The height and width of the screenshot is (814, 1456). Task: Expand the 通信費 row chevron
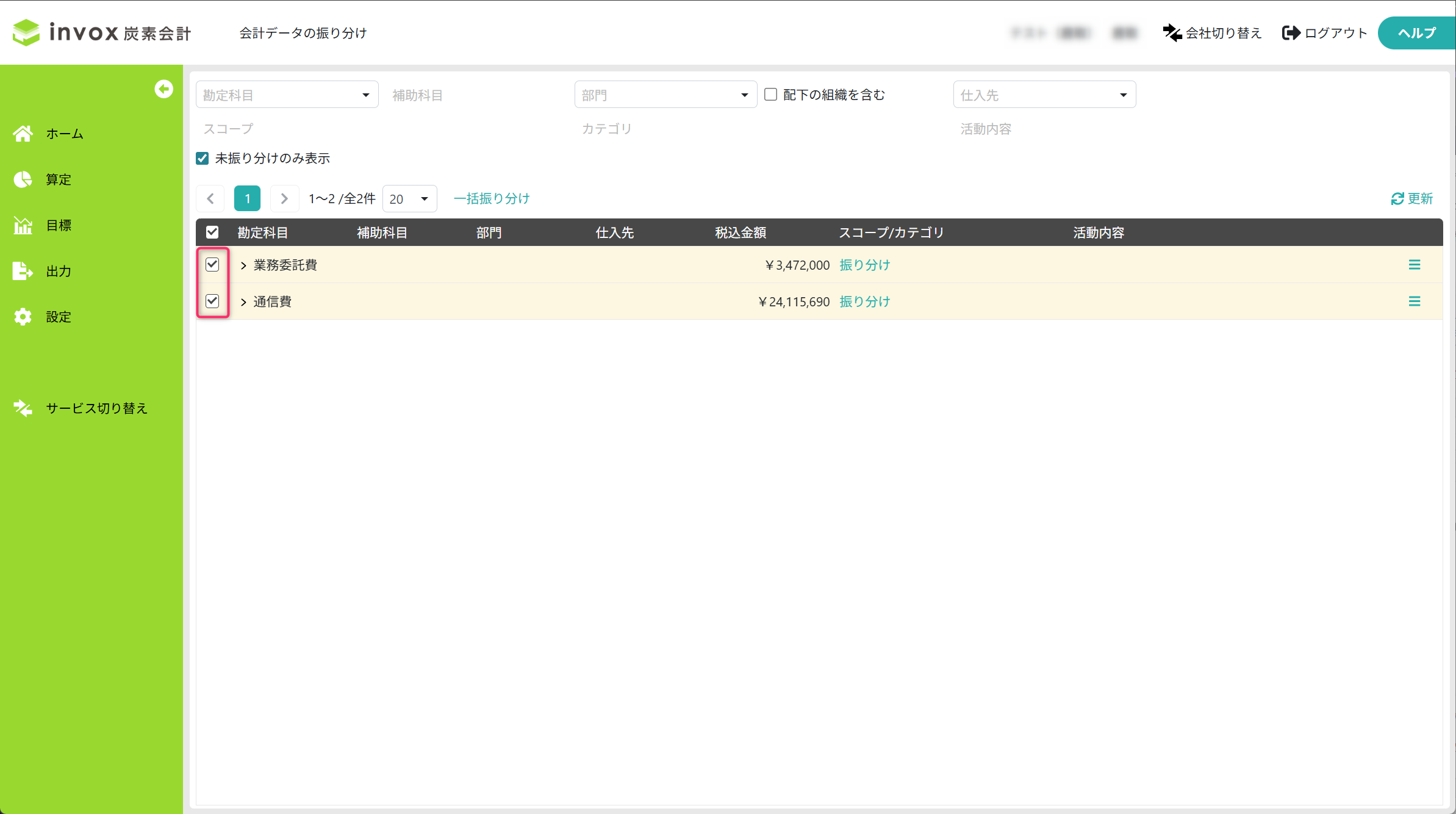click(x=243, y=302)
